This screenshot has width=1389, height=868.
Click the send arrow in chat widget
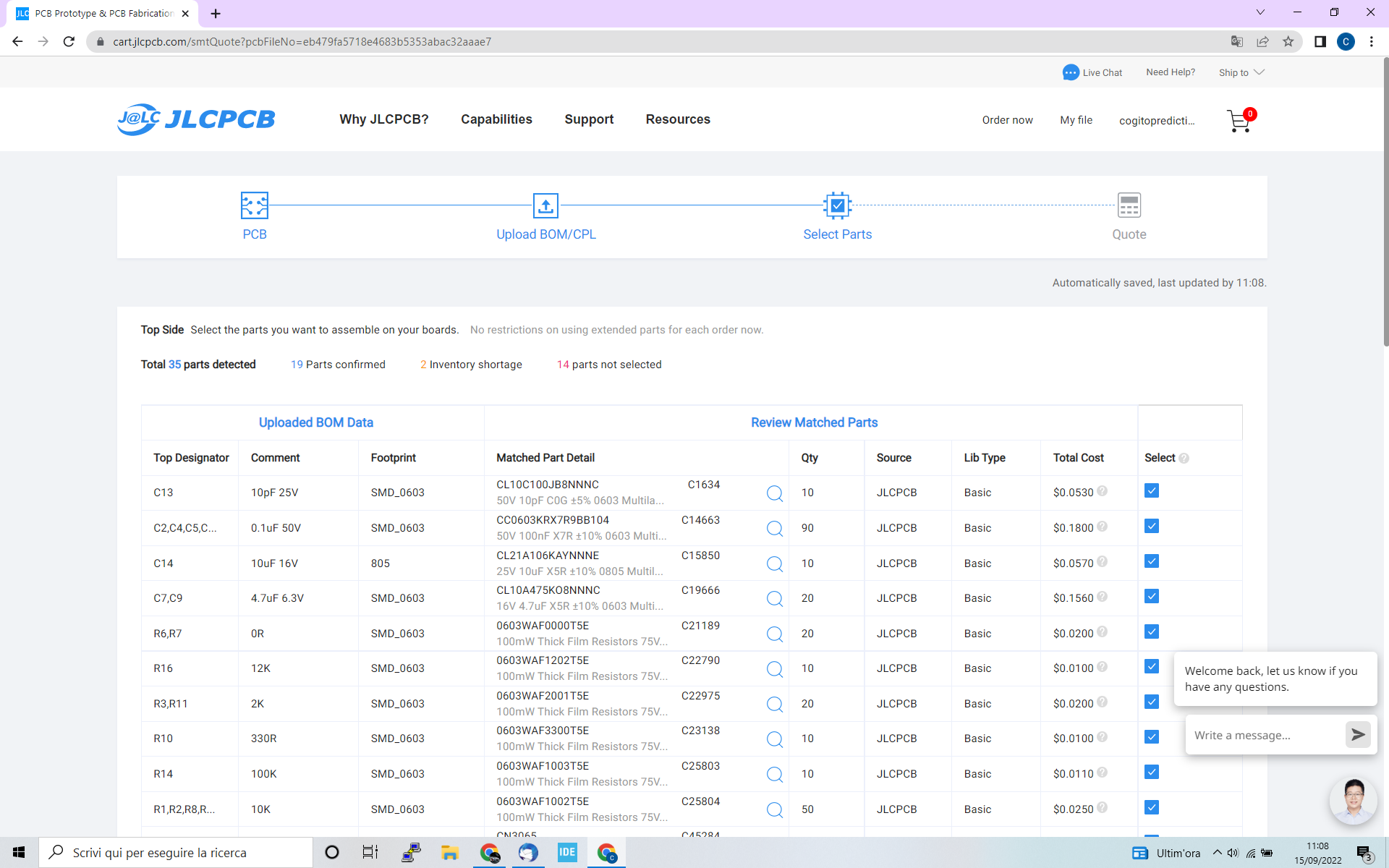coord(1358,734)
